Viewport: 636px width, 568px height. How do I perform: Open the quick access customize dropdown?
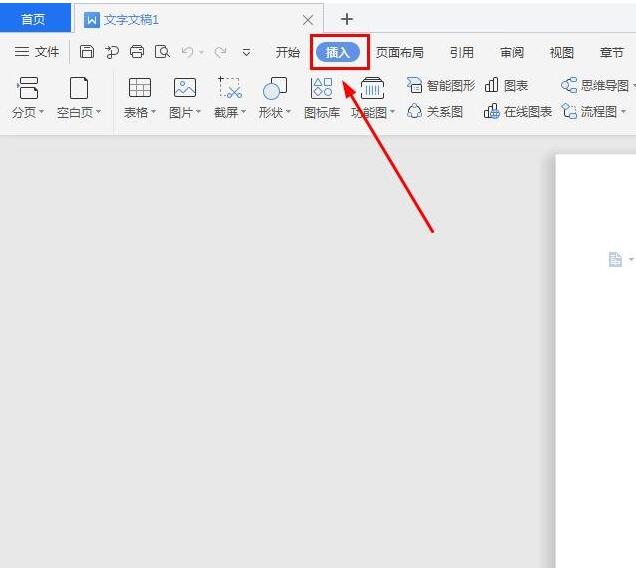click(x=246, y=52)
